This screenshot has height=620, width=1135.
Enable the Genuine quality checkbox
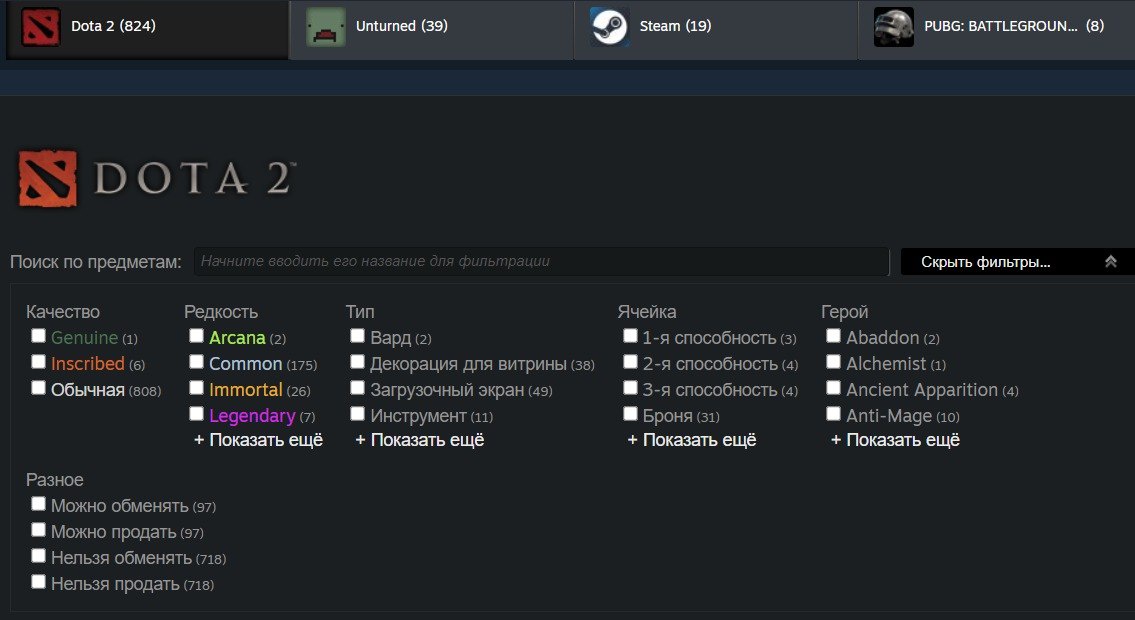[x=38, y=336]
